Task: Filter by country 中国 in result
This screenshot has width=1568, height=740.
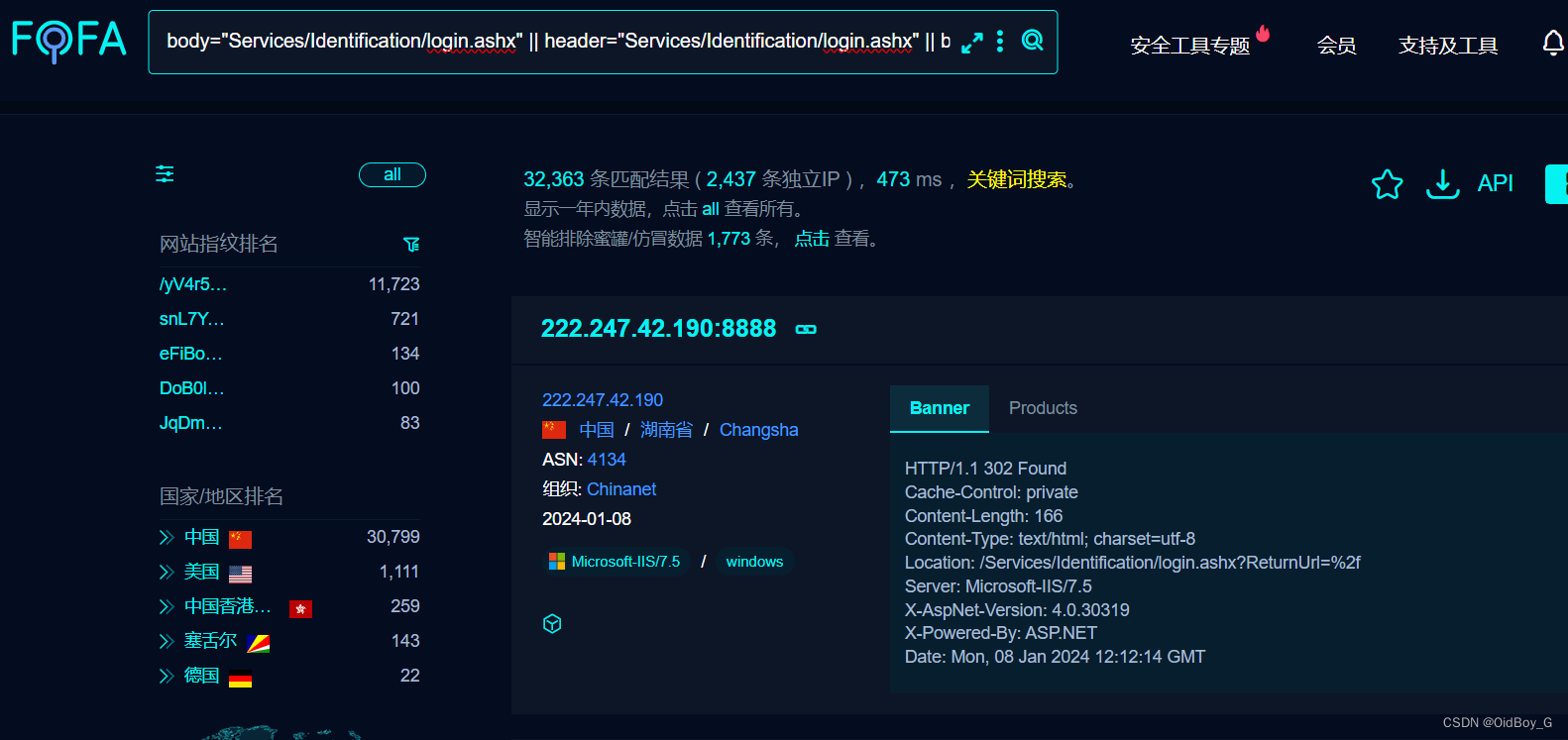Action: (x=597, y=430)
